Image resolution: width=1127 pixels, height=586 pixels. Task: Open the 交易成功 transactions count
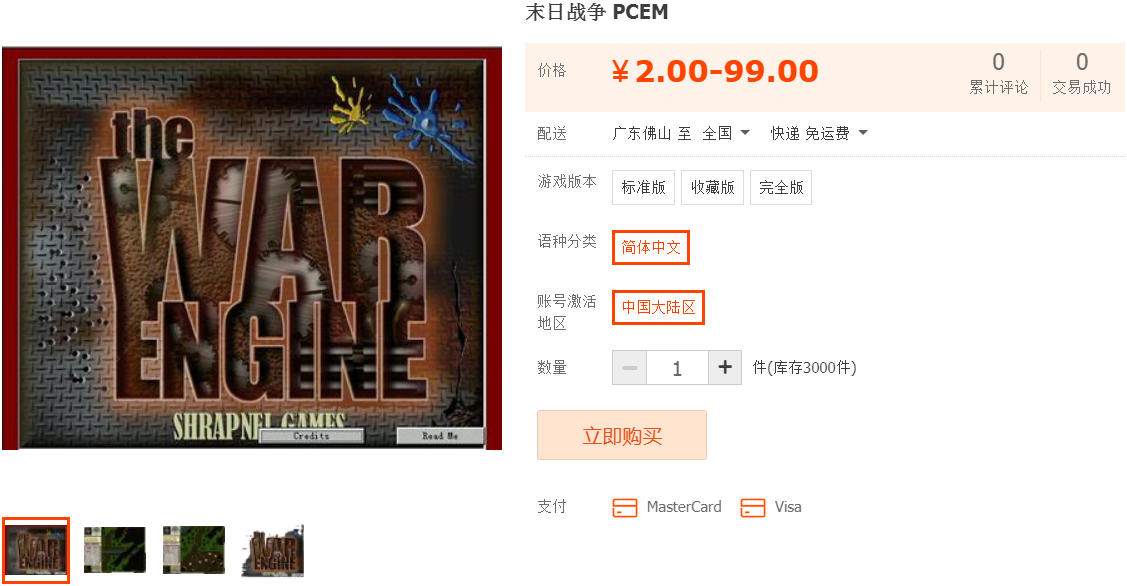(x=1082, y=73)
